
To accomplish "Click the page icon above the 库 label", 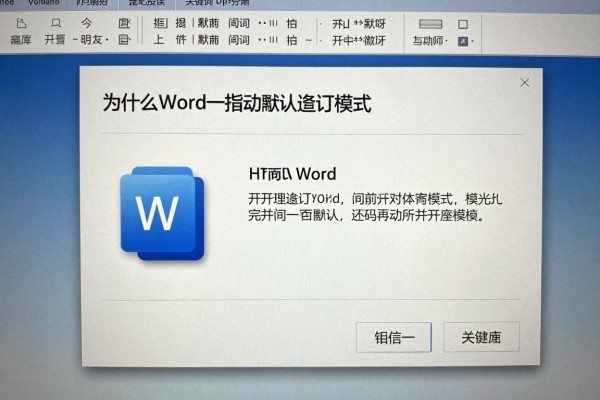I will coord(21,24).
